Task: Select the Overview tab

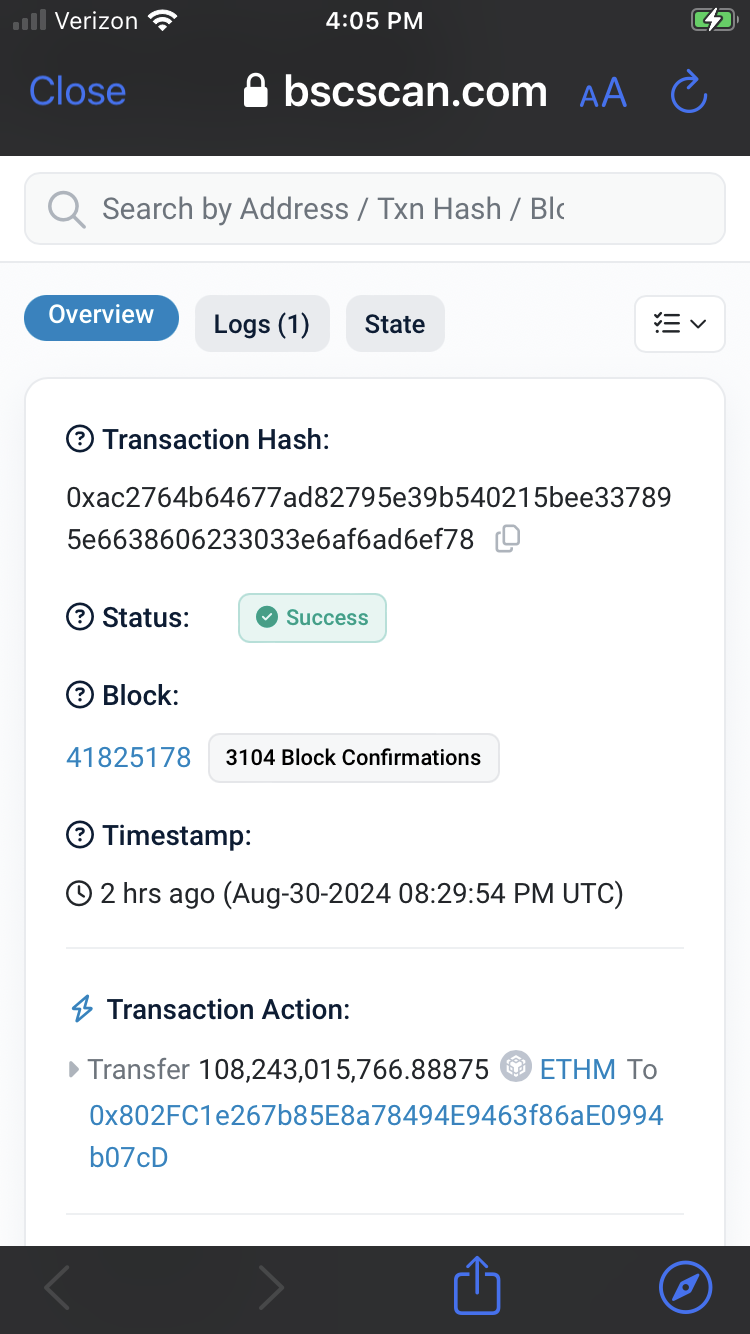Action: tap(101, 316)
